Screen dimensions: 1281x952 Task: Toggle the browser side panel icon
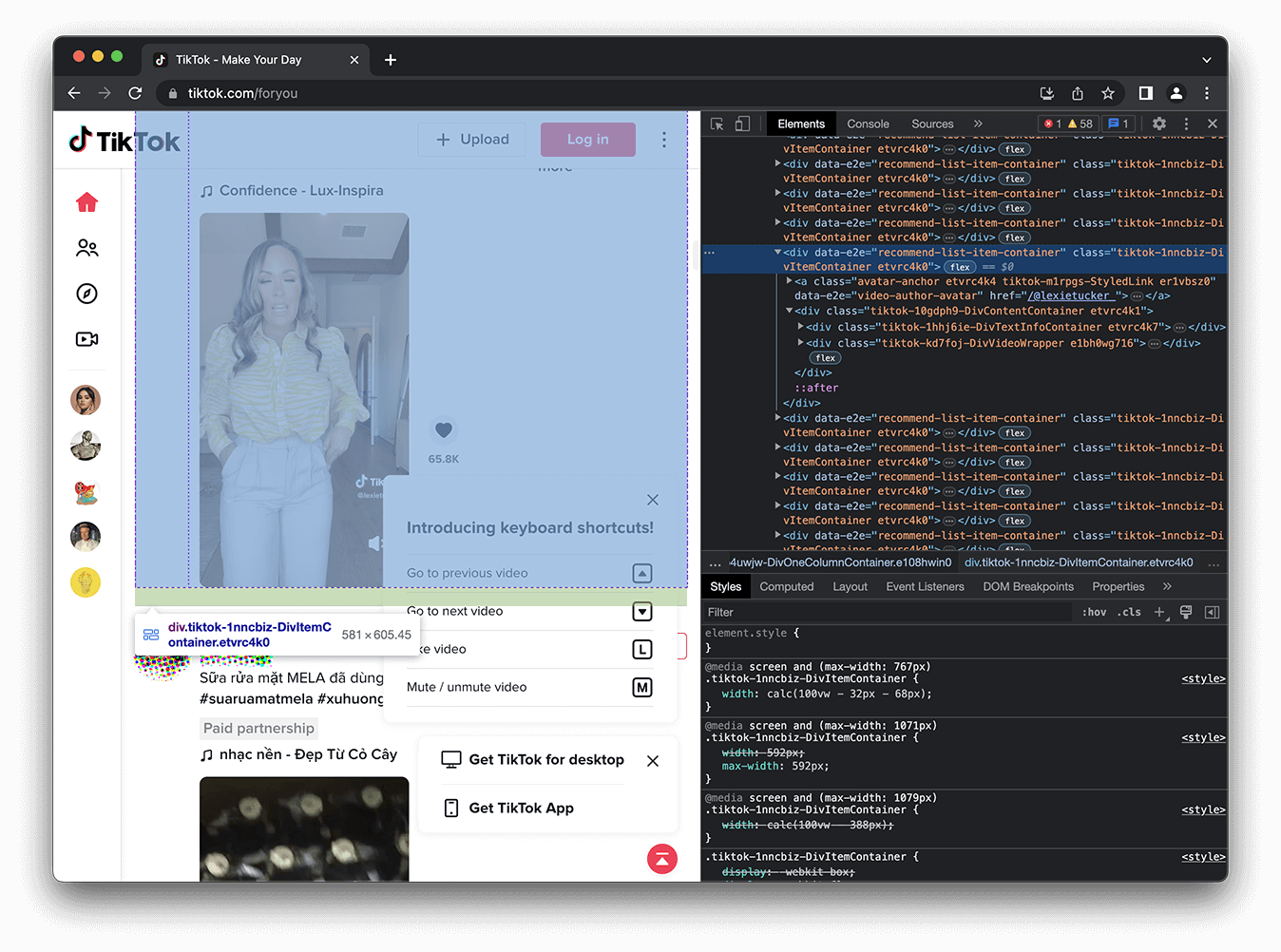coord(1146,93)
